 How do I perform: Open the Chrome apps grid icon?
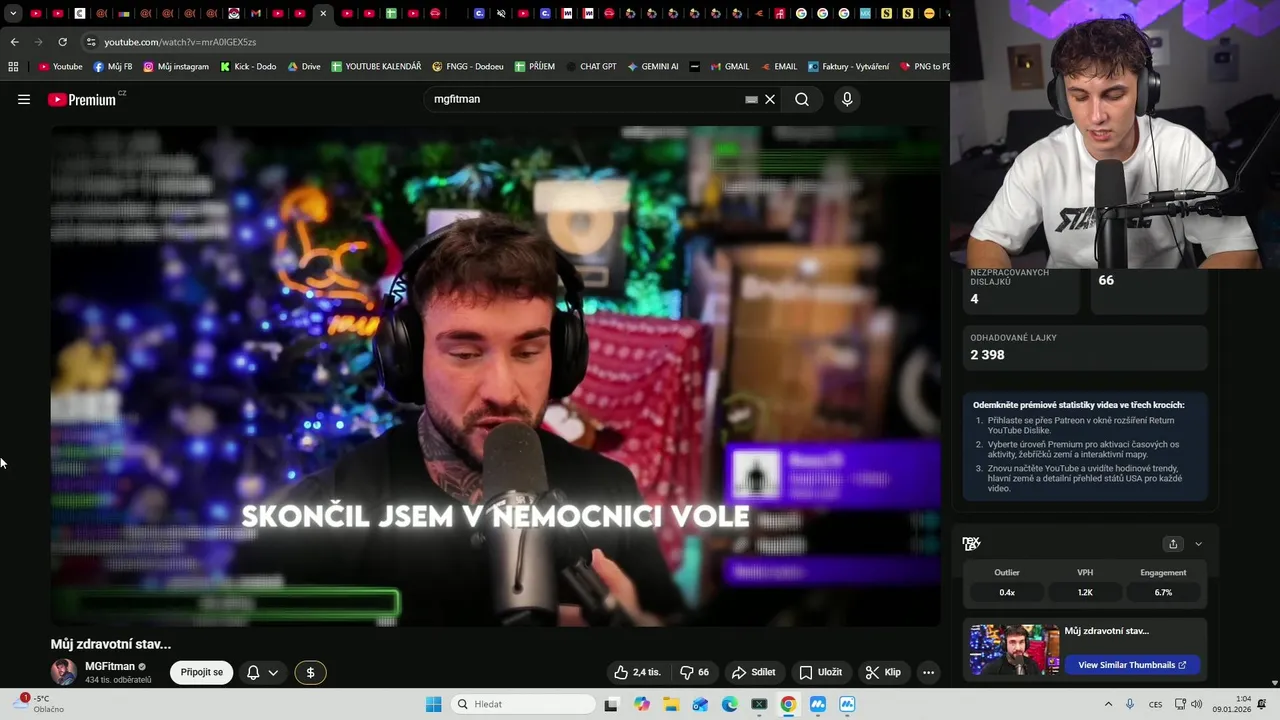13,67
